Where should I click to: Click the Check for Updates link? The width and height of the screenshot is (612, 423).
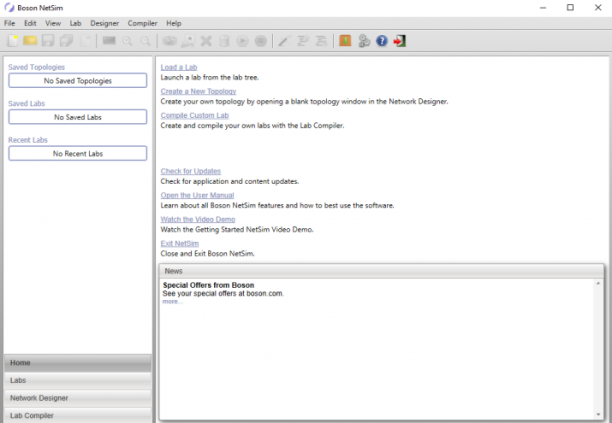(x=190, y=171)
